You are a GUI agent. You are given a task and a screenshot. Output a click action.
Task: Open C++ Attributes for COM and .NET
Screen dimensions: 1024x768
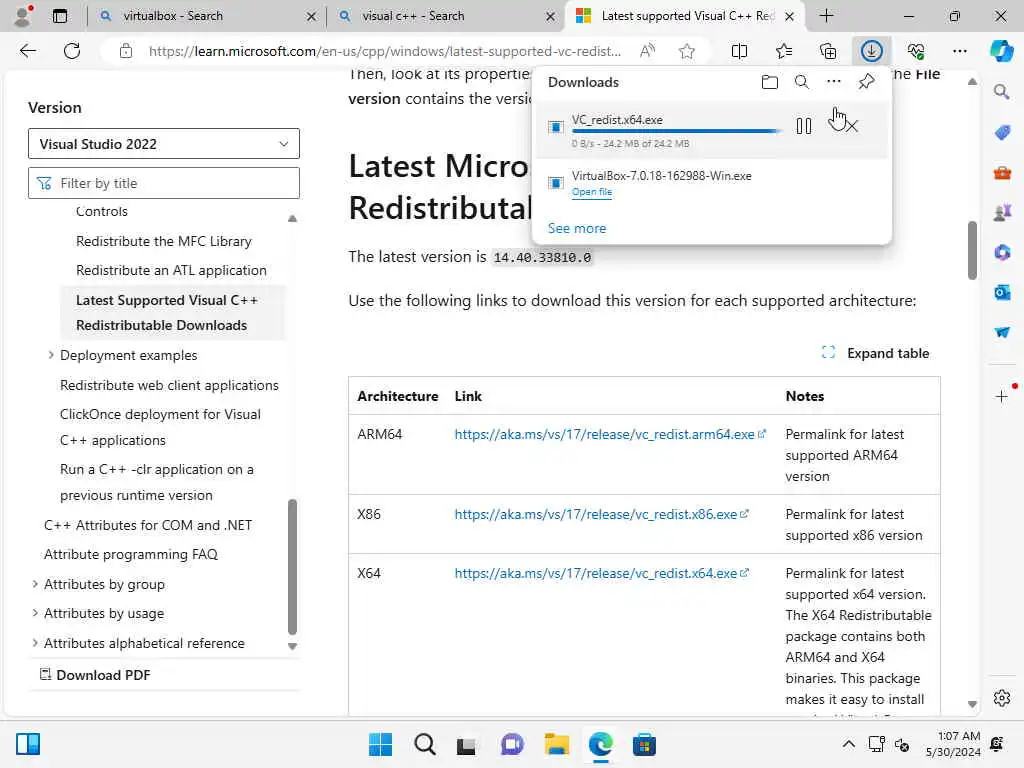point(148,525)
